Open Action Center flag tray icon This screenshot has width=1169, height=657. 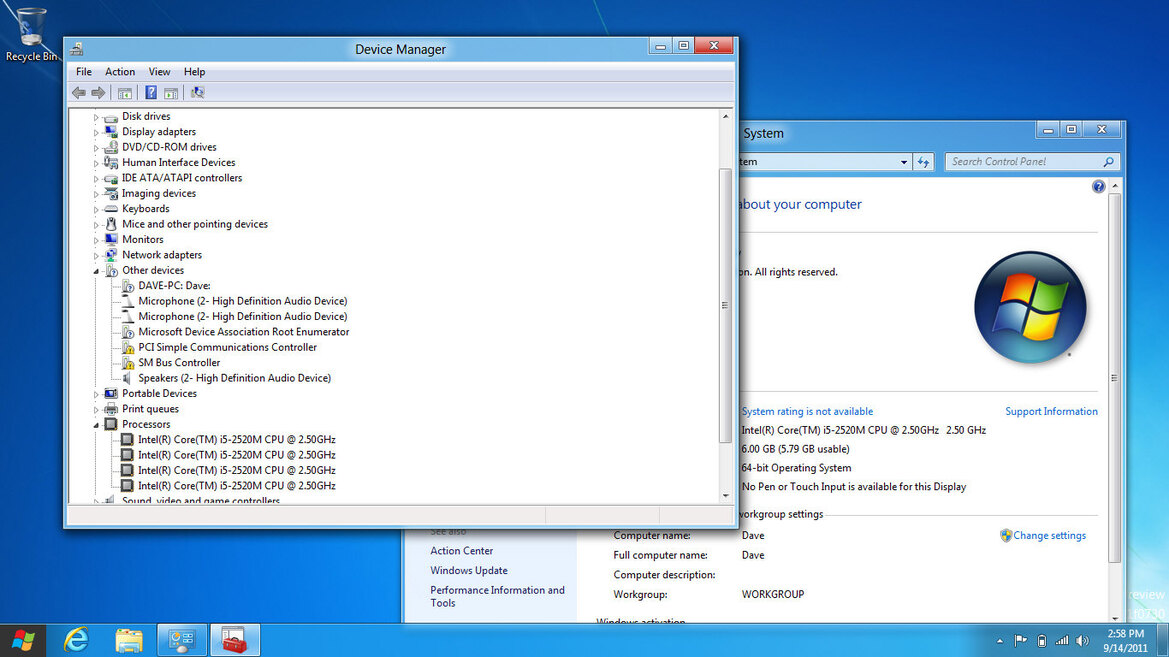tap(1021, 641)
